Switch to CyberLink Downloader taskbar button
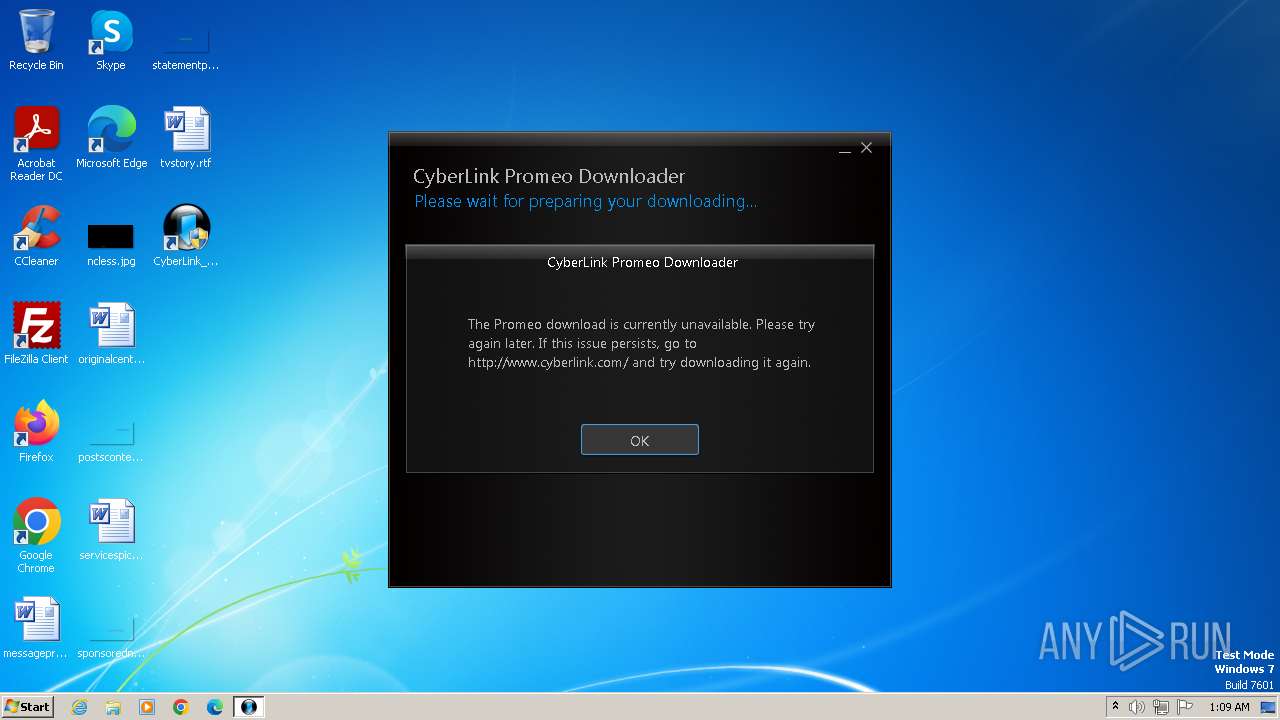1280x720 pixels. [x=249, y=707]
